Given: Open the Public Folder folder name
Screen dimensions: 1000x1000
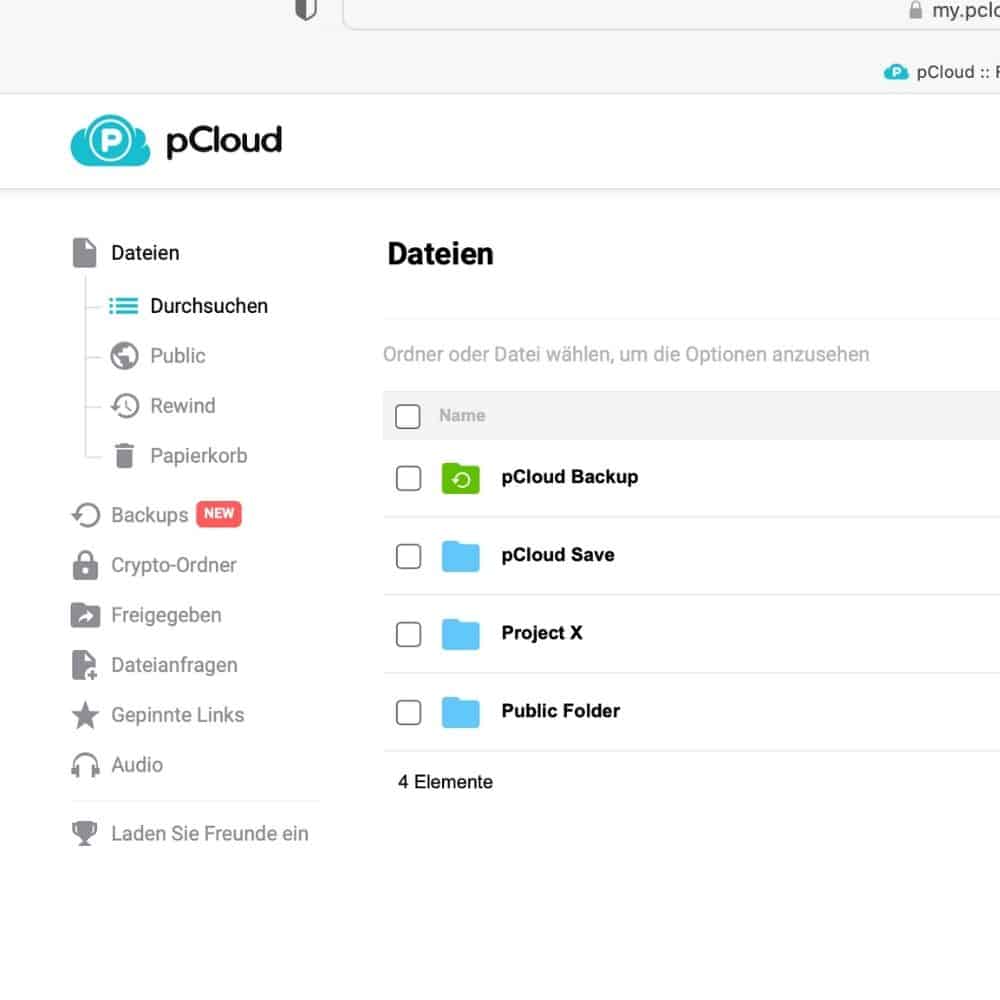Looking at the screenshot, I should (561, 711).
